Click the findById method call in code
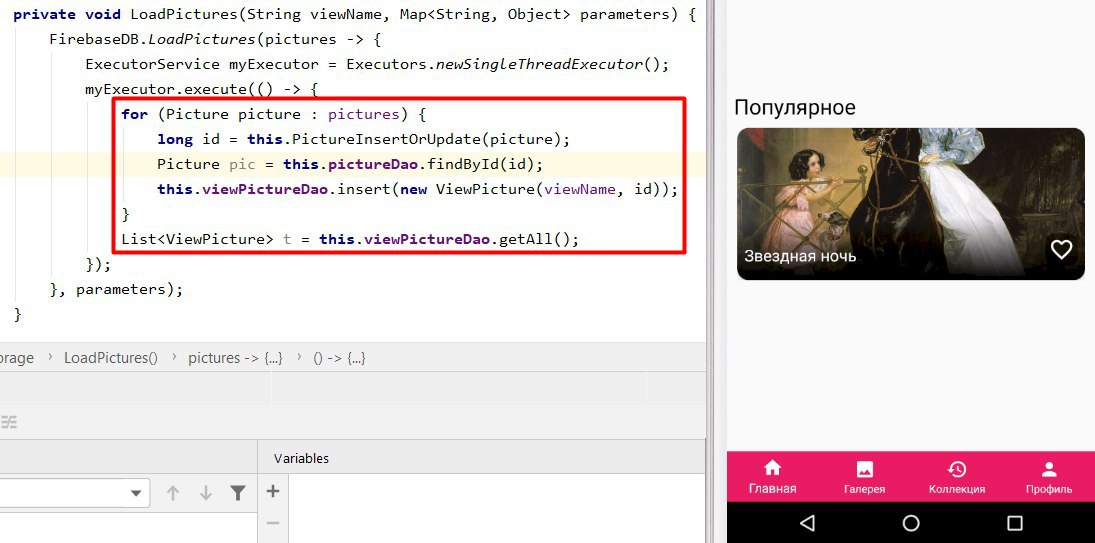The image size is (1095, 543). [462, 164]
